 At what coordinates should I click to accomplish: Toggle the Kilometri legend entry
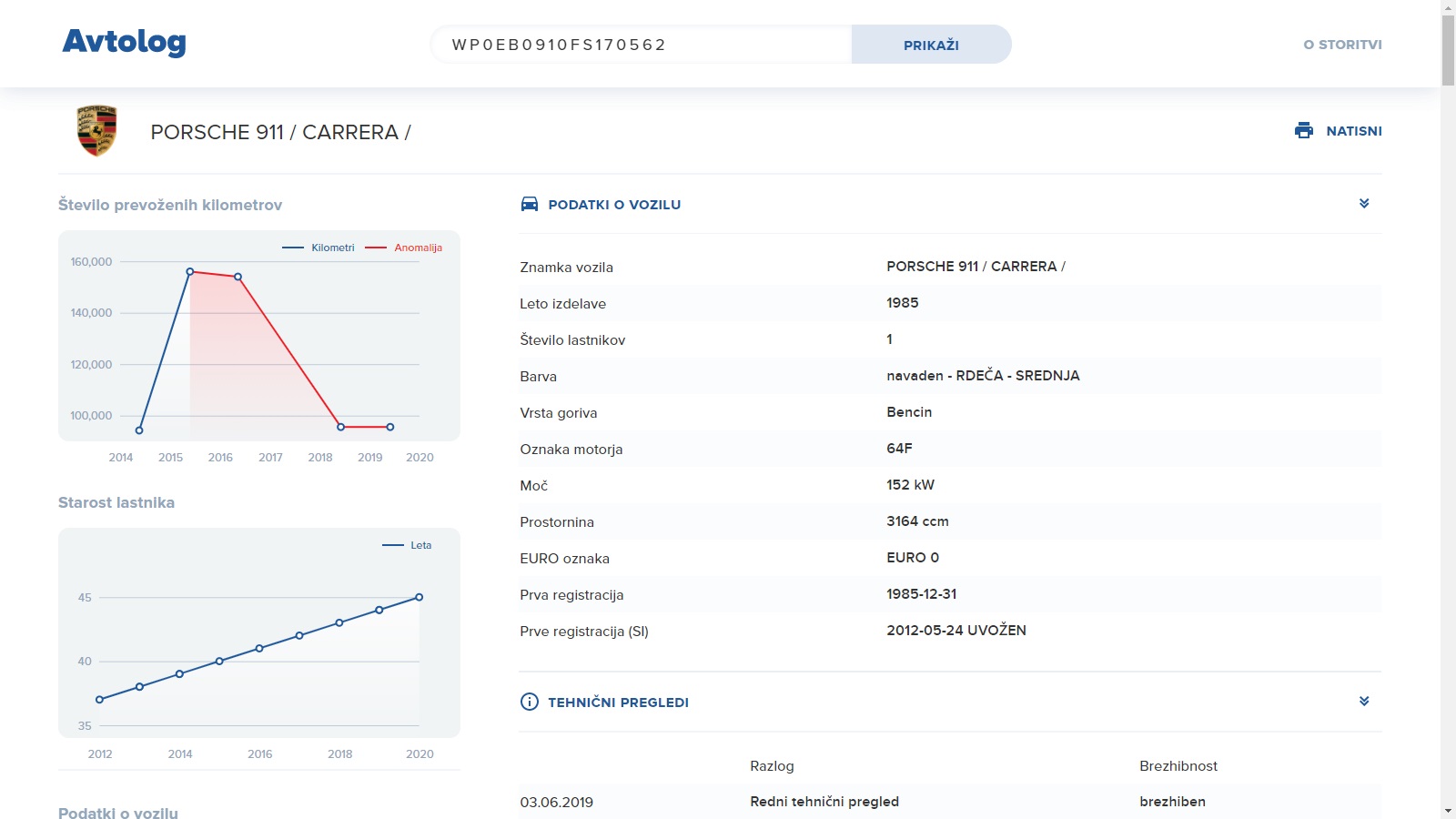point(318,248)
